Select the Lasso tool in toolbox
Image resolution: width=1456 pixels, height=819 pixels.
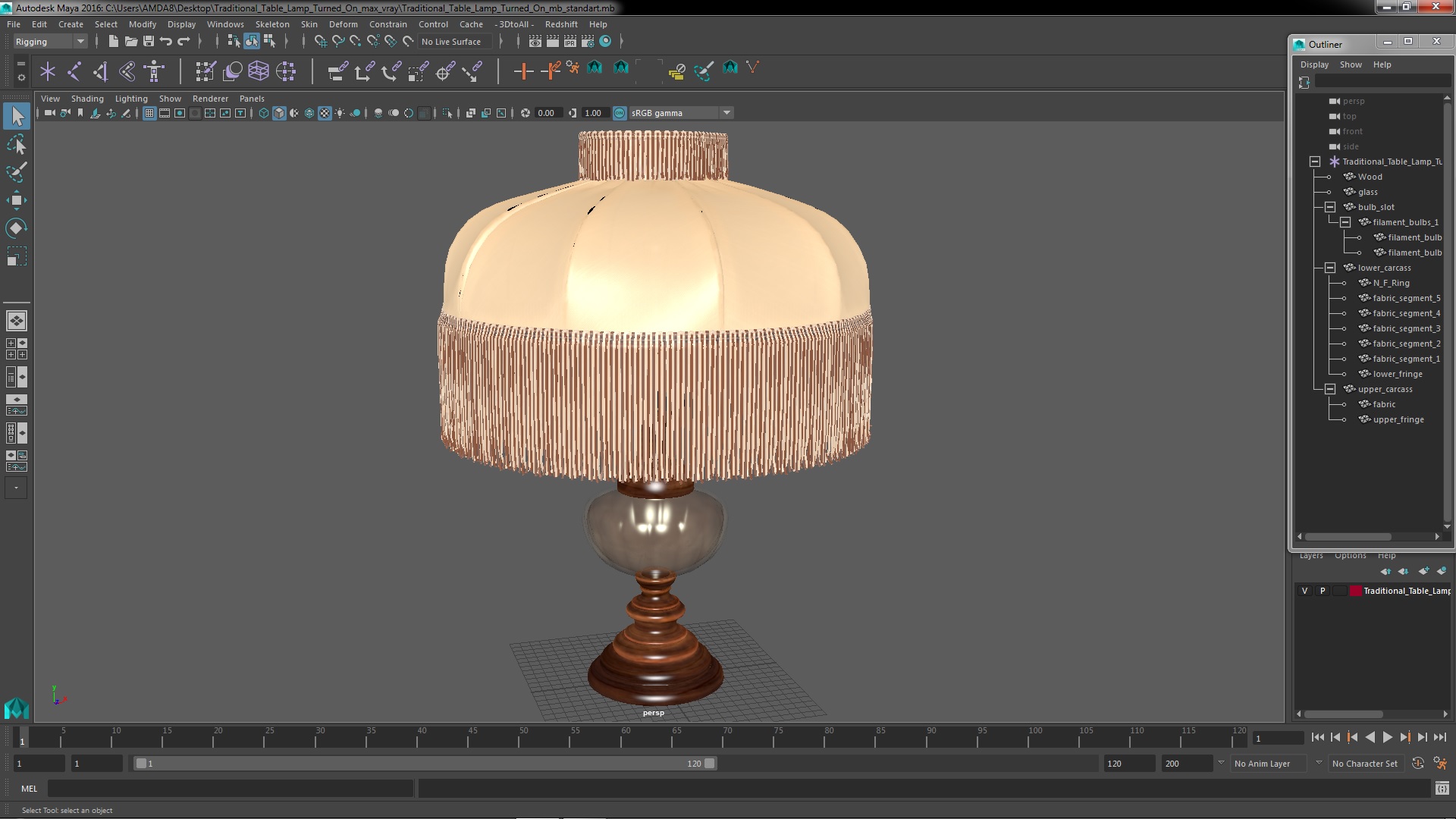(16, 144)
